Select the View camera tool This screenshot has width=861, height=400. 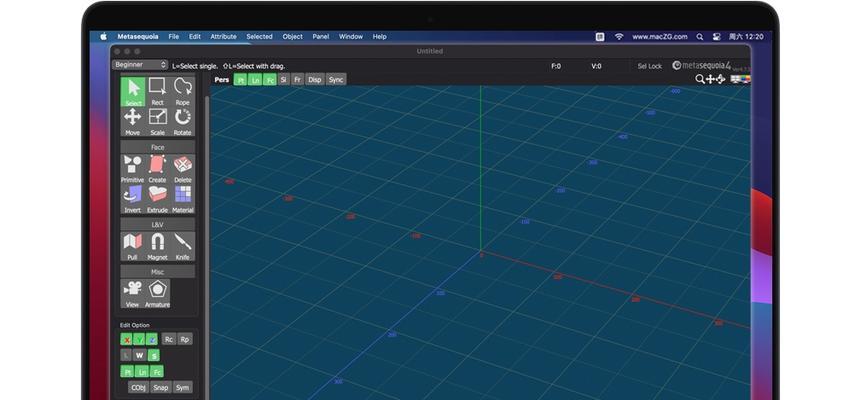pyautogui.click(x=133, y=293)
